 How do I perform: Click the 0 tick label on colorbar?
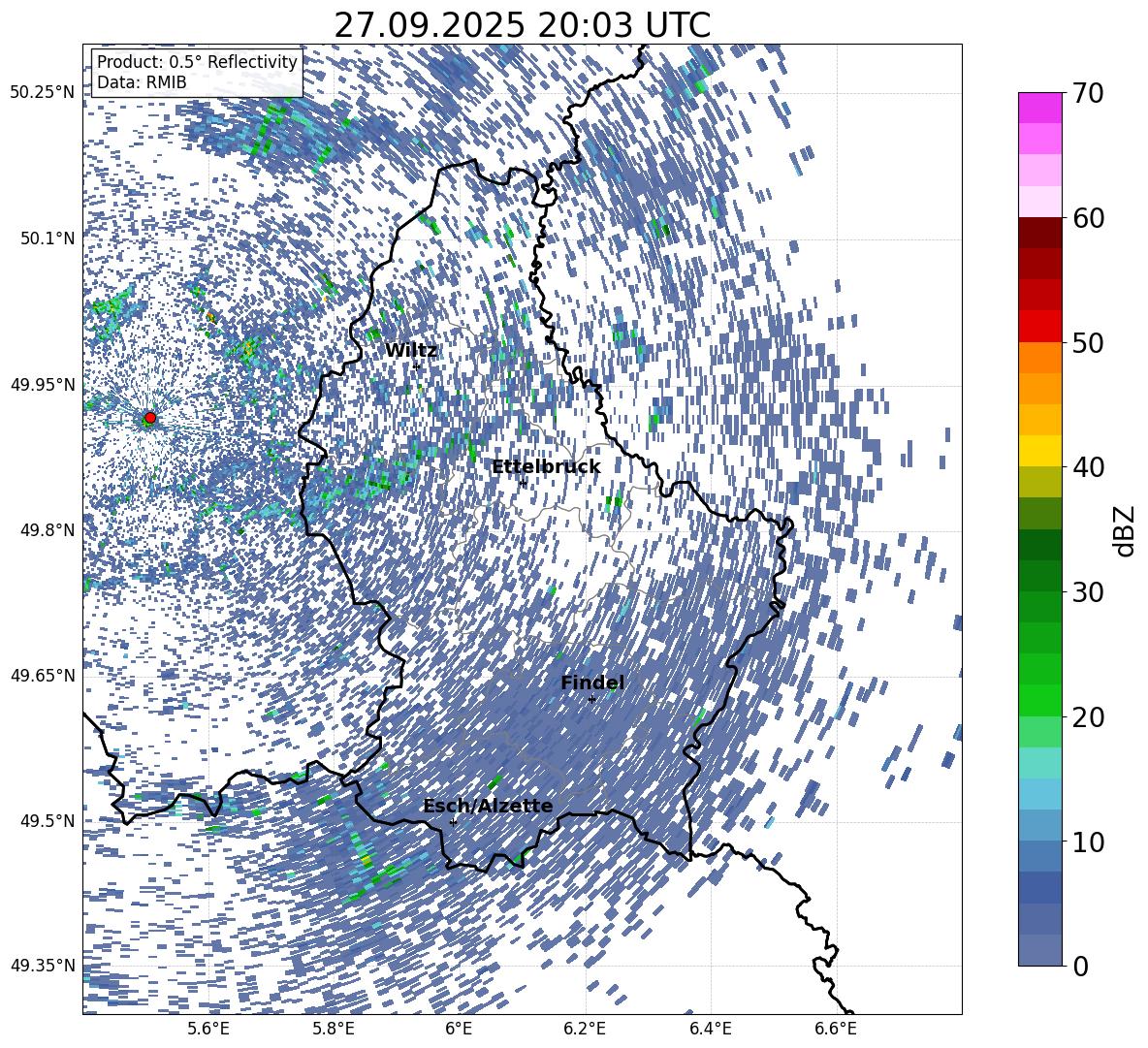click(x=1080, y=967)
